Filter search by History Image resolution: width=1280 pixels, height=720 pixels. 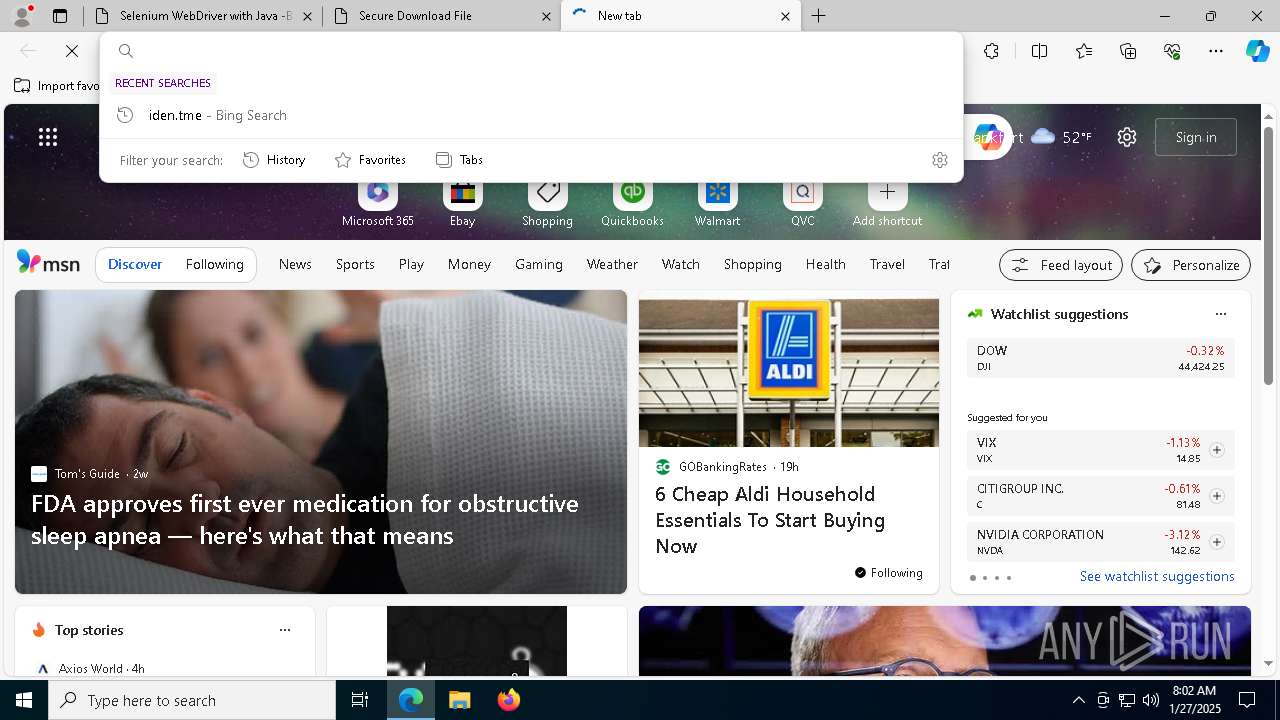(x=274, y=160)
